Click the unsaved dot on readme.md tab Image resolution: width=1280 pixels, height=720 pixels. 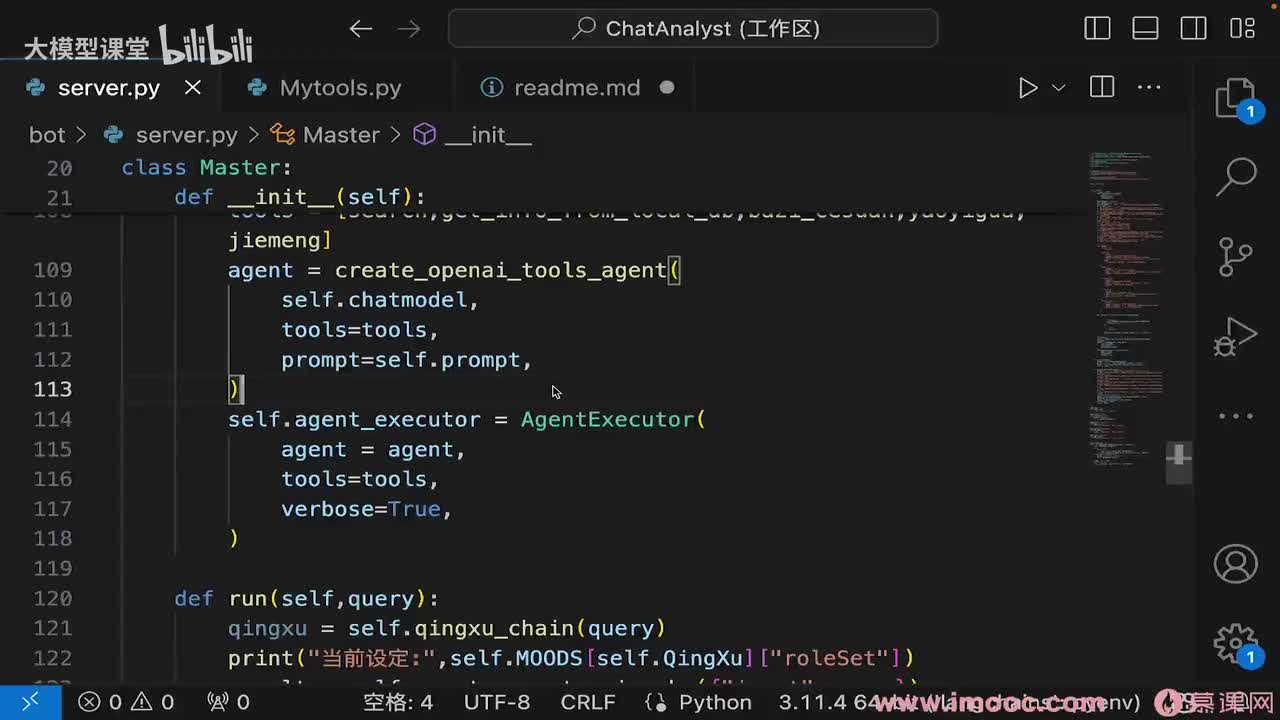(667, 87)
